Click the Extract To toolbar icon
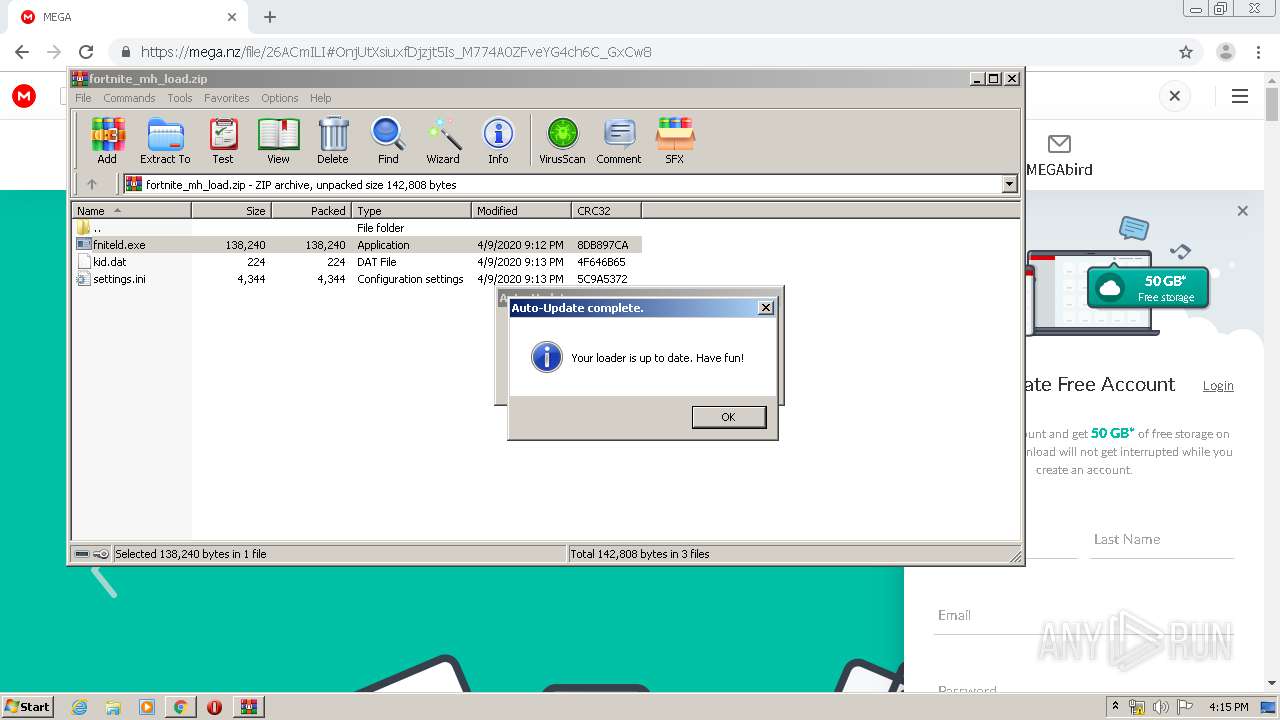This screenshot has width=1280, height=720. pos(165,140)
